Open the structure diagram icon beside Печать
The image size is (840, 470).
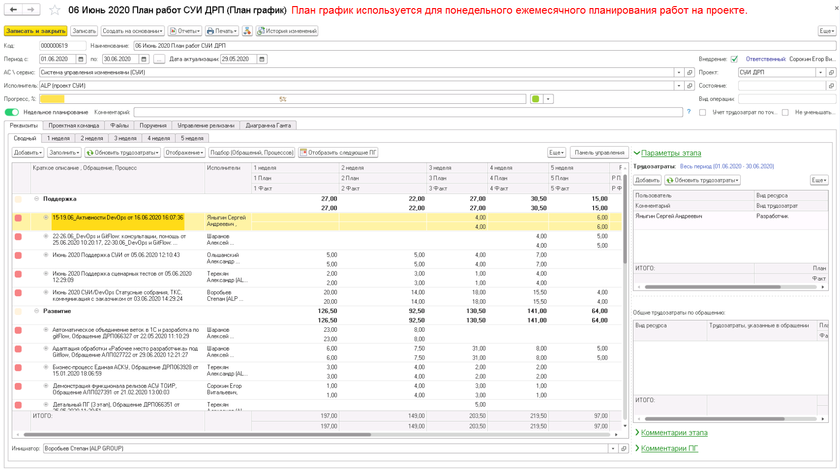pyautogui.click(x=247, y=31)
